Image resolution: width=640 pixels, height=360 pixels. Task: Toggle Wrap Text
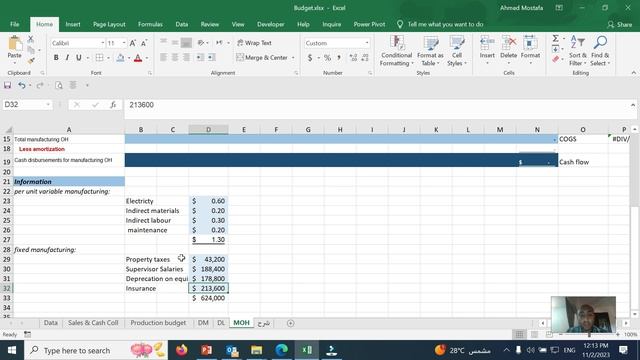[x=254, y=43]
